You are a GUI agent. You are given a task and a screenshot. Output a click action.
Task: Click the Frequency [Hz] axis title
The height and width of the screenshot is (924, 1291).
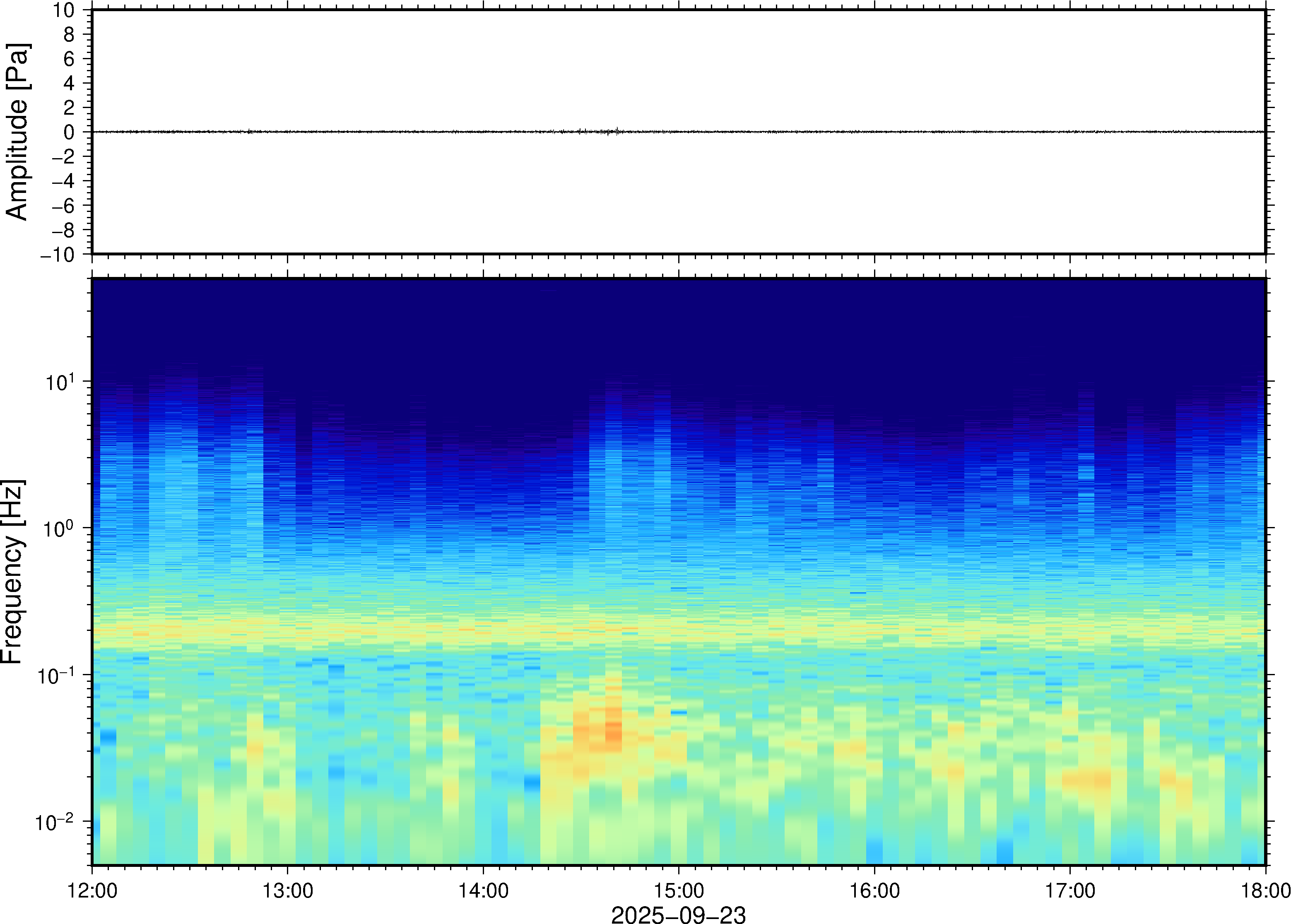12,572
